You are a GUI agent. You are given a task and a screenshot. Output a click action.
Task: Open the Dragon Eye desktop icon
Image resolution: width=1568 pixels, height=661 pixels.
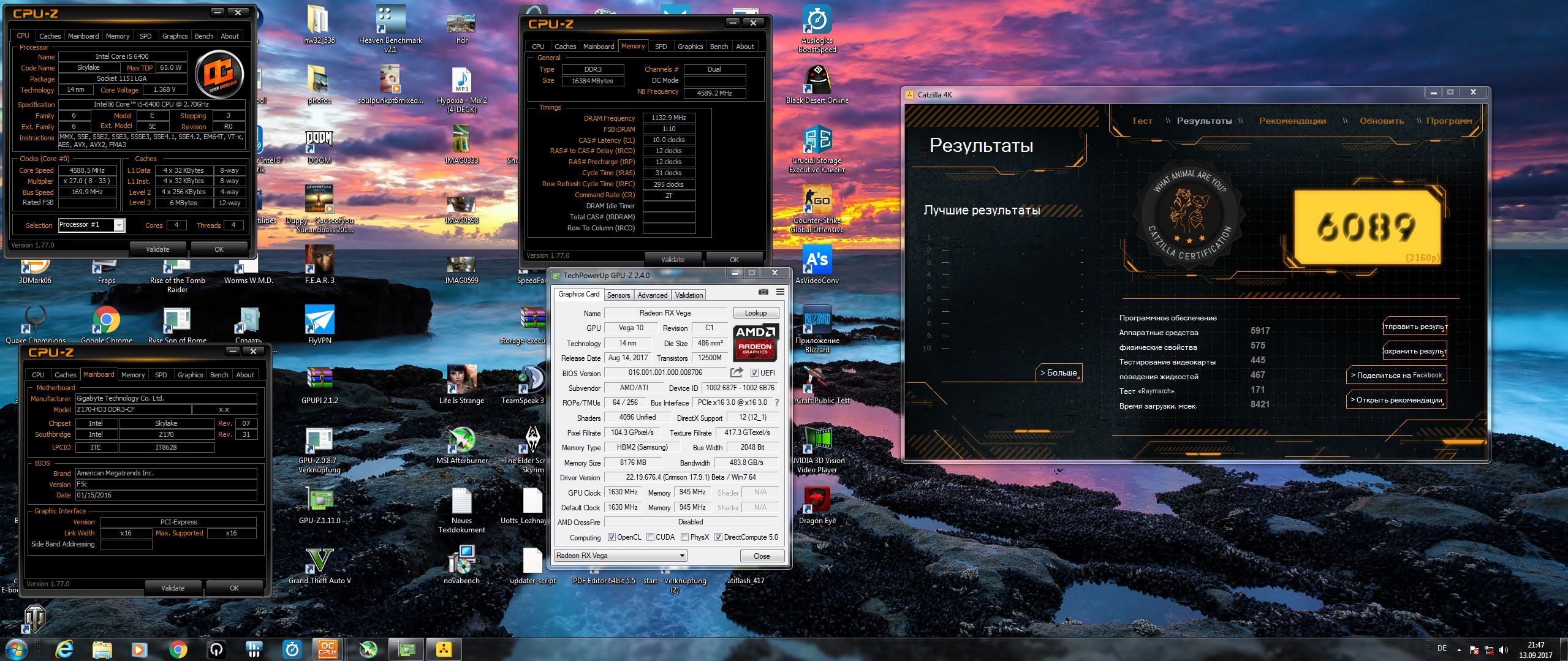pos(817,505)
